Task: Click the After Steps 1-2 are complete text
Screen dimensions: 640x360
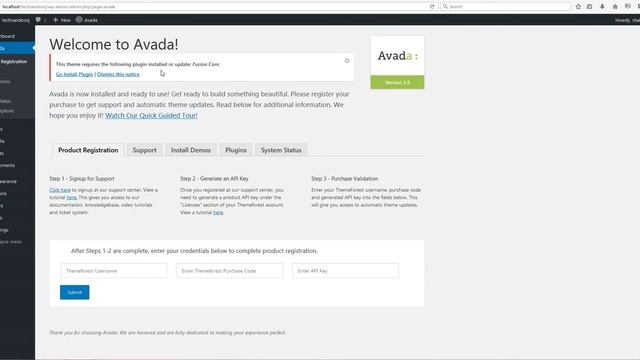Action: tap(194, 251)
